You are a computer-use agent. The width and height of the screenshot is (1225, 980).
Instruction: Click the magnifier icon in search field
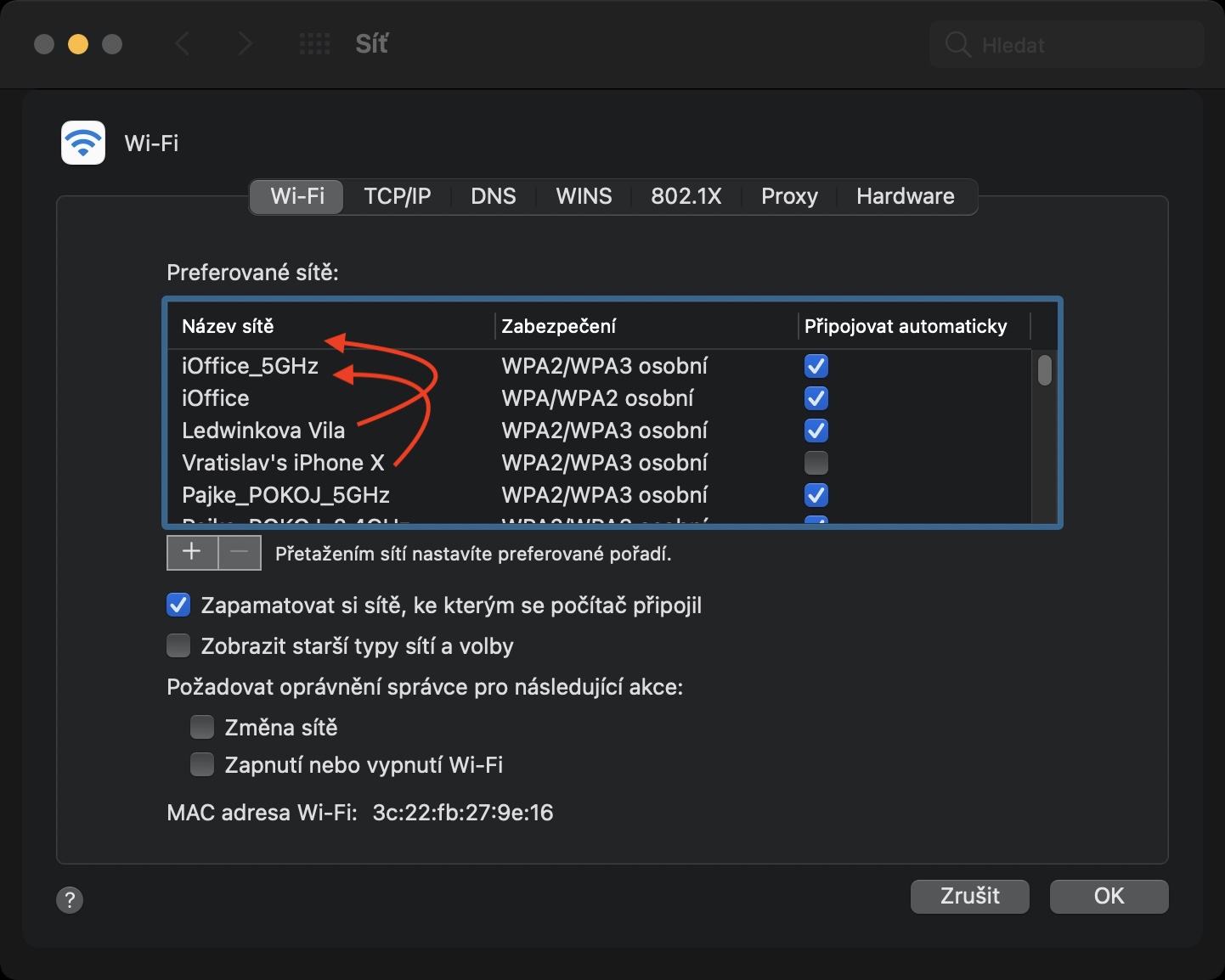pyautogui.click(x=957, y=45)
